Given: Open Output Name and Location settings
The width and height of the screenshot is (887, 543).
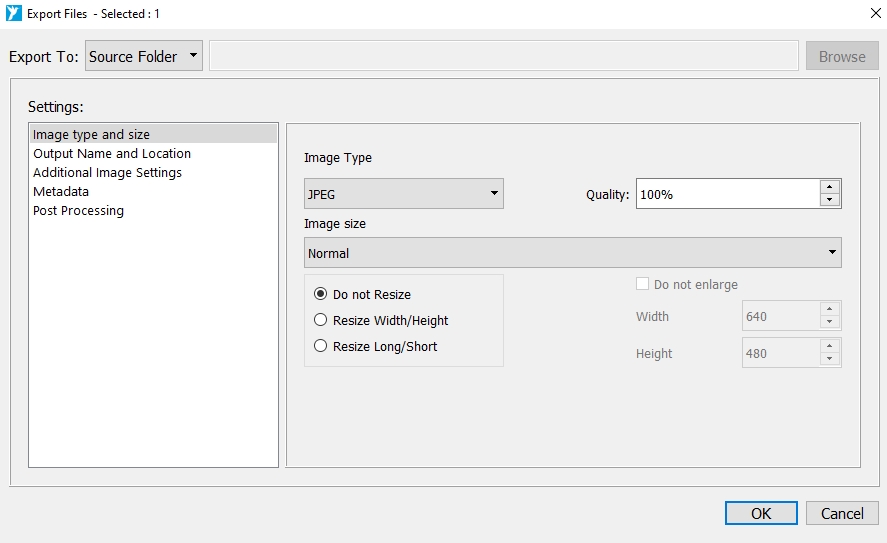Looking at the screenshot, I should [112, 153].
